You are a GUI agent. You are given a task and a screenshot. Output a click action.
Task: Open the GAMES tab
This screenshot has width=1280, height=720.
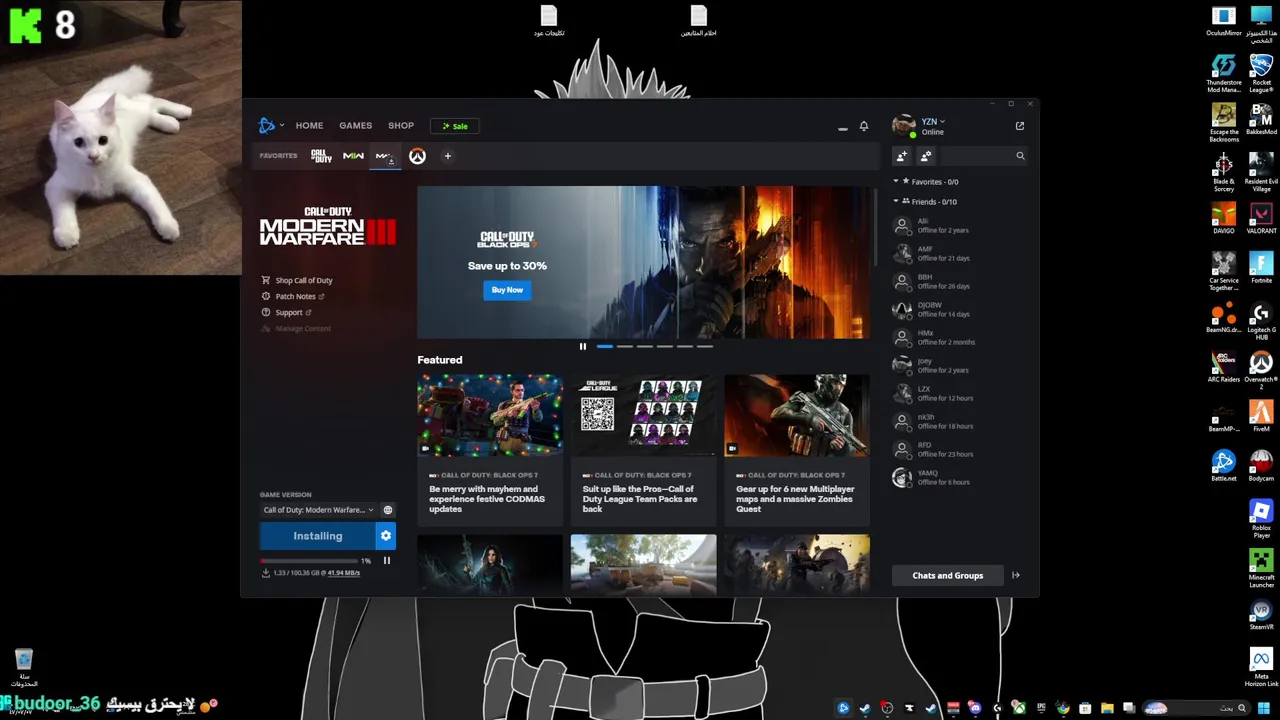click(x=355, y=126)
